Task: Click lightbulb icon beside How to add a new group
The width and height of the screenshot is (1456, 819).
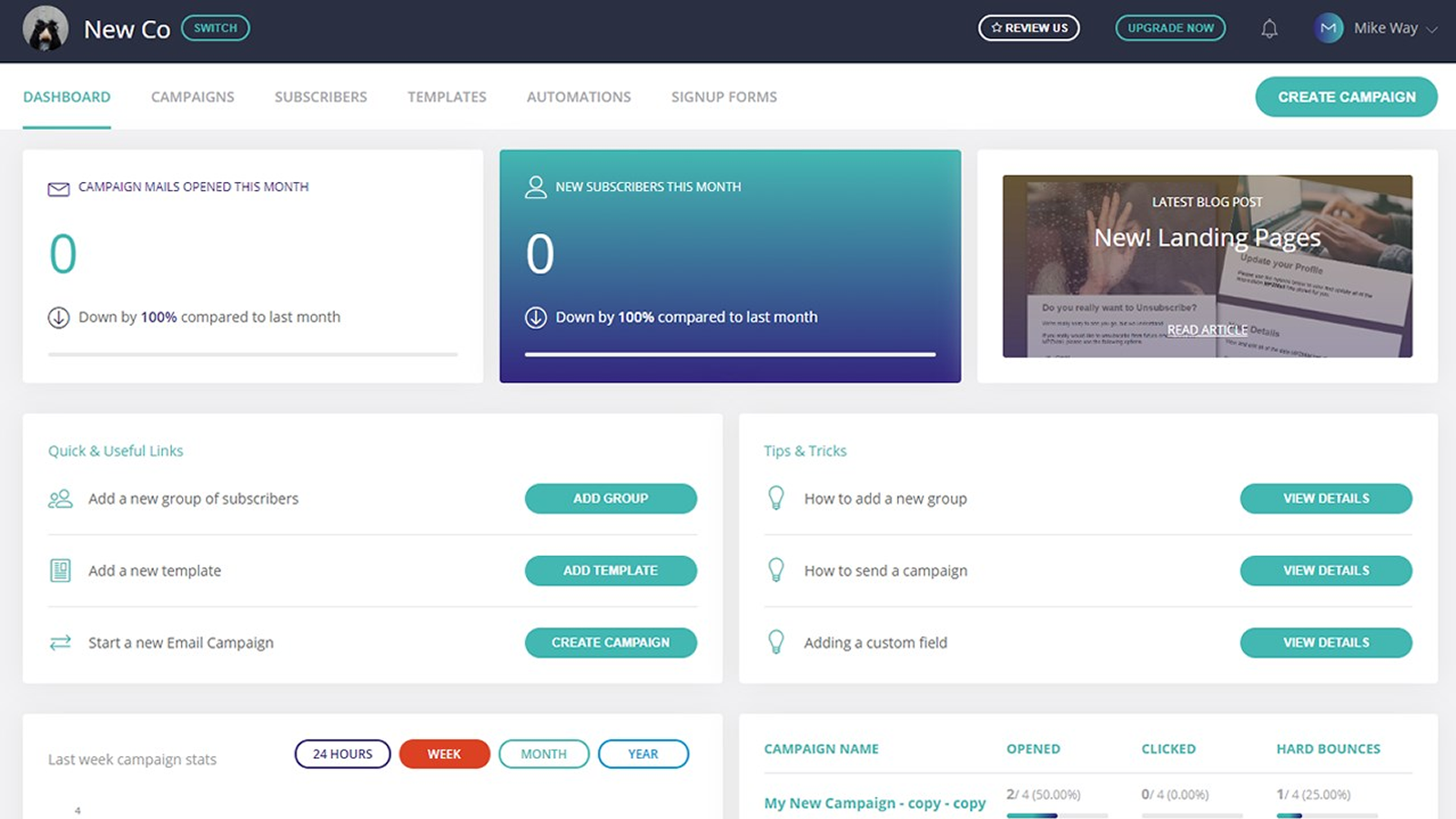Action: 776,498
